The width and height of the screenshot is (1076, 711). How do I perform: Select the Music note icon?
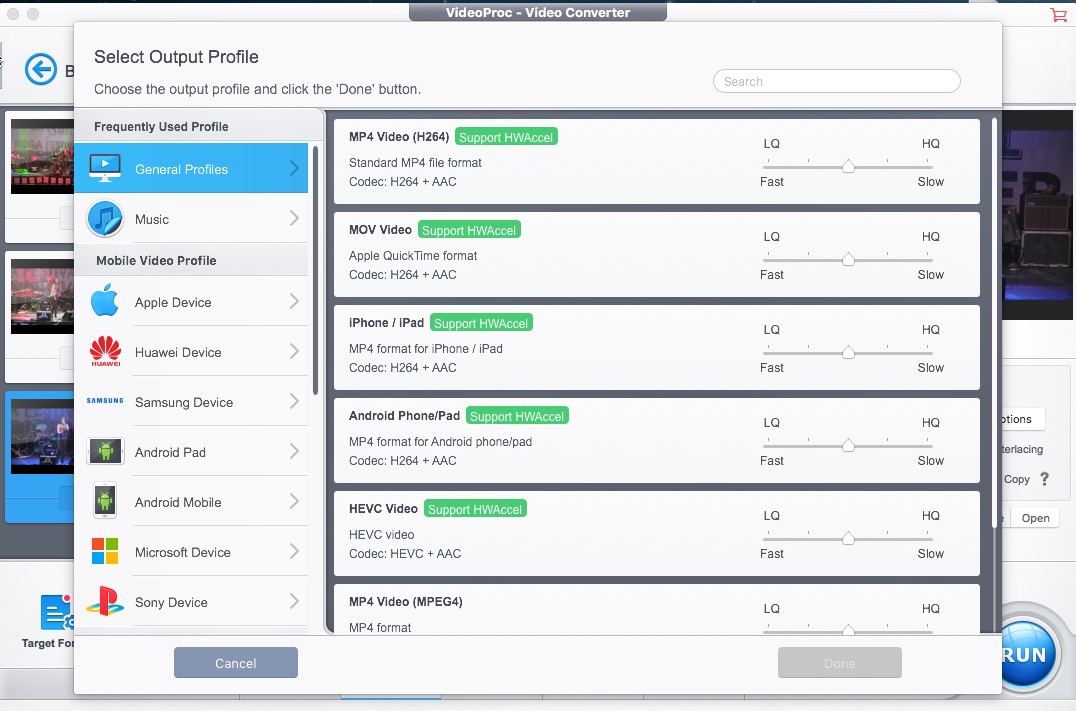coord(105,219)
